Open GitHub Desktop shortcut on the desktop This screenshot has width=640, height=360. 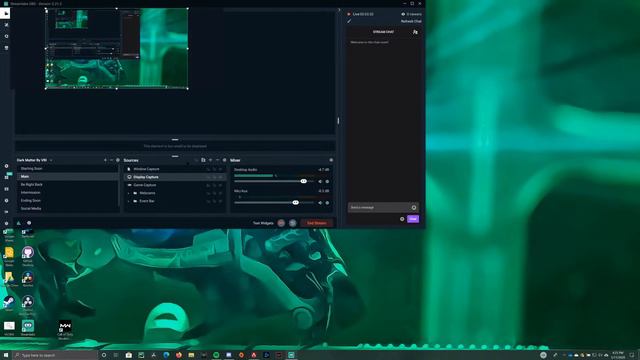point(28,255)
